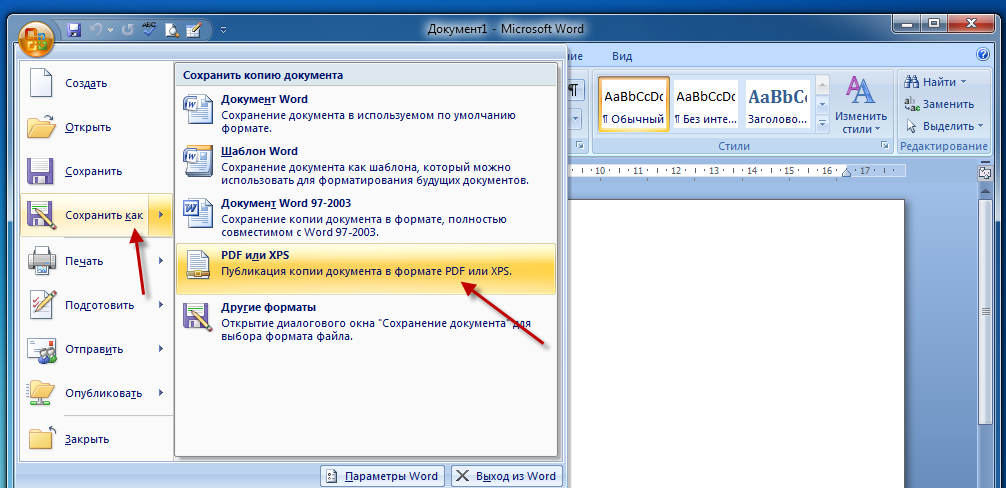Expand the full styles gallery
Viewport: 1006px width, 488px height.
click(x=823, y=124)
